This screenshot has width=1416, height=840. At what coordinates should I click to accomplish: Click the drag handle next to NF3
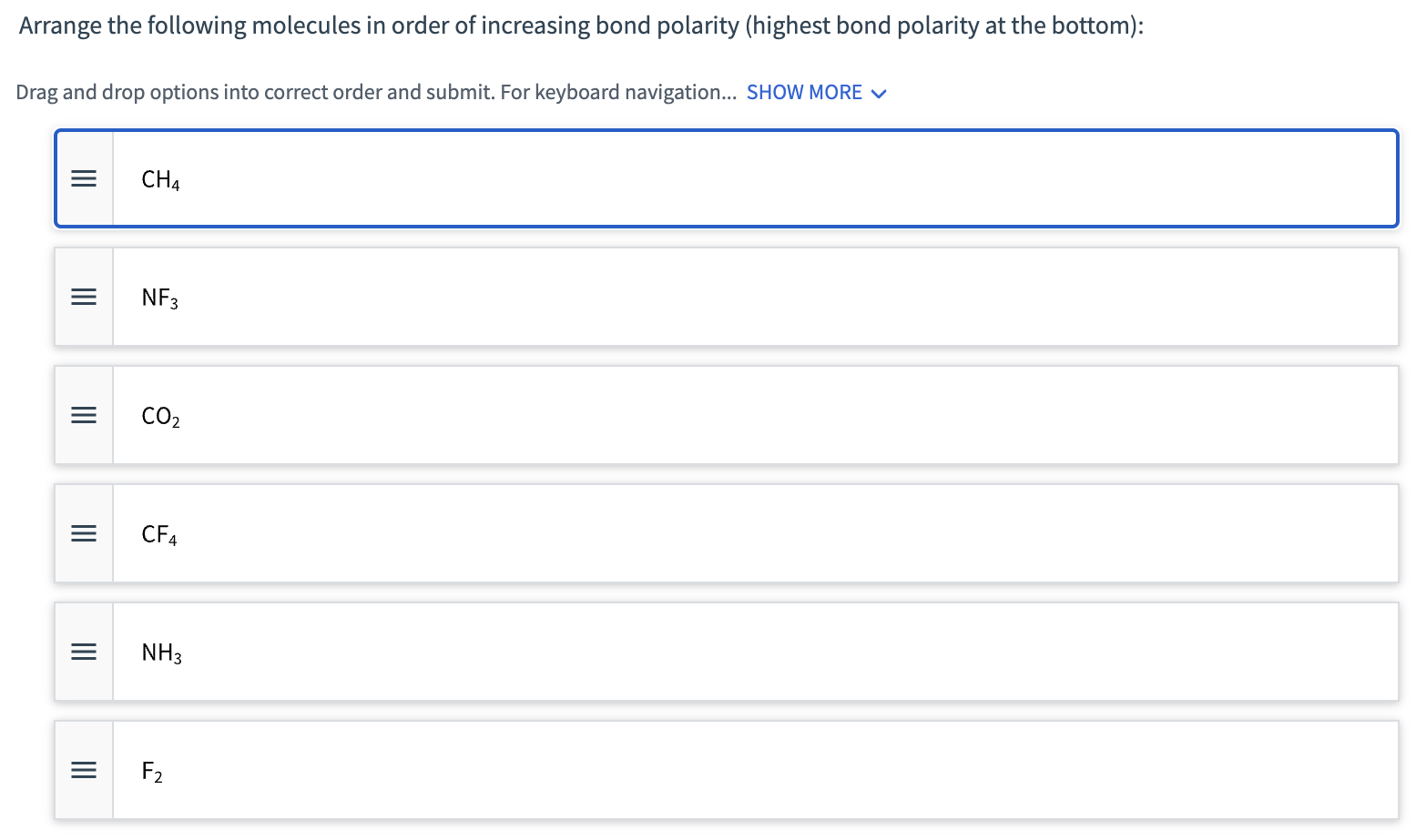pyautogui.click(x=83, y=297)
